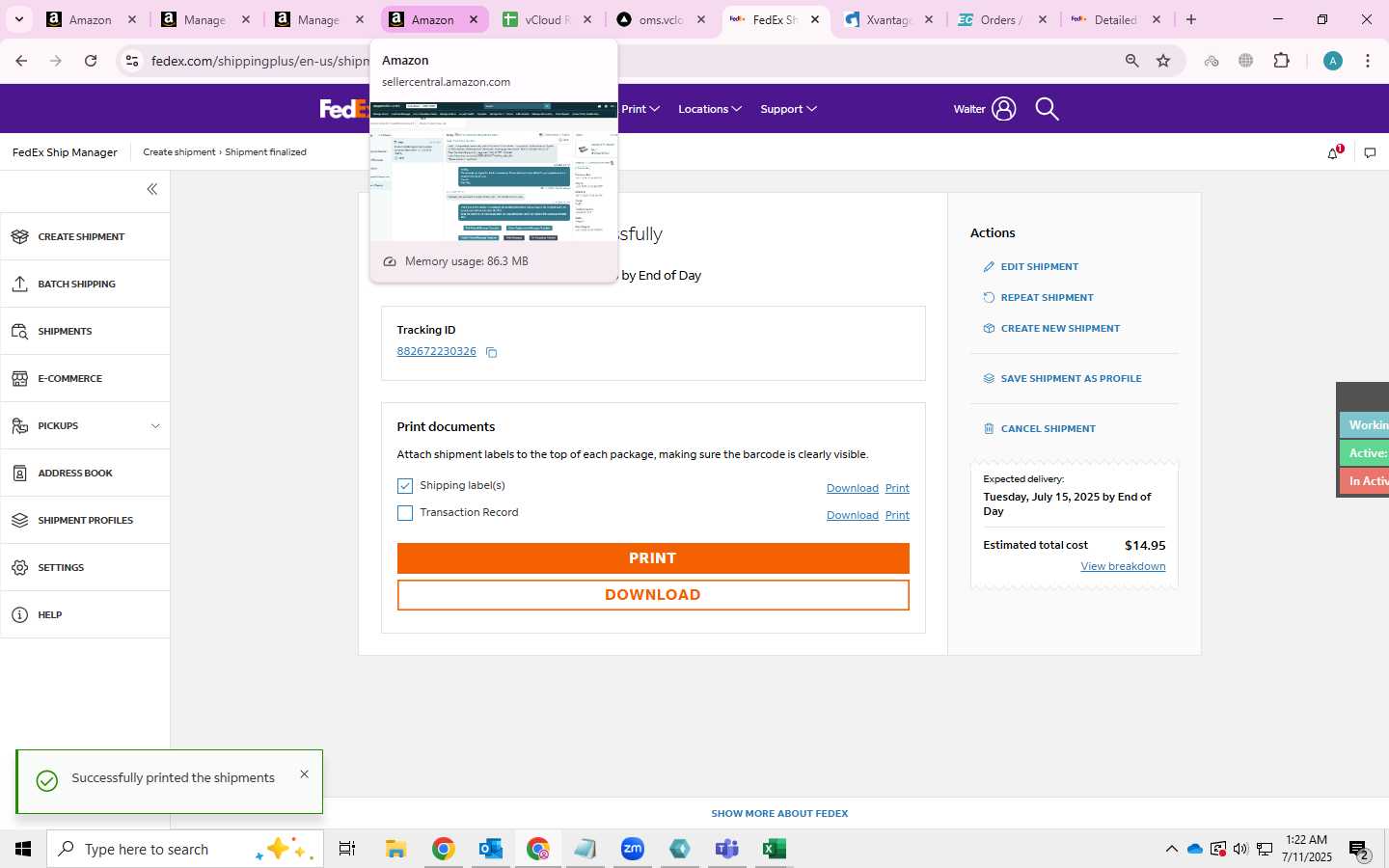Open Settings in the sidebar

click(x=85, y=567)
